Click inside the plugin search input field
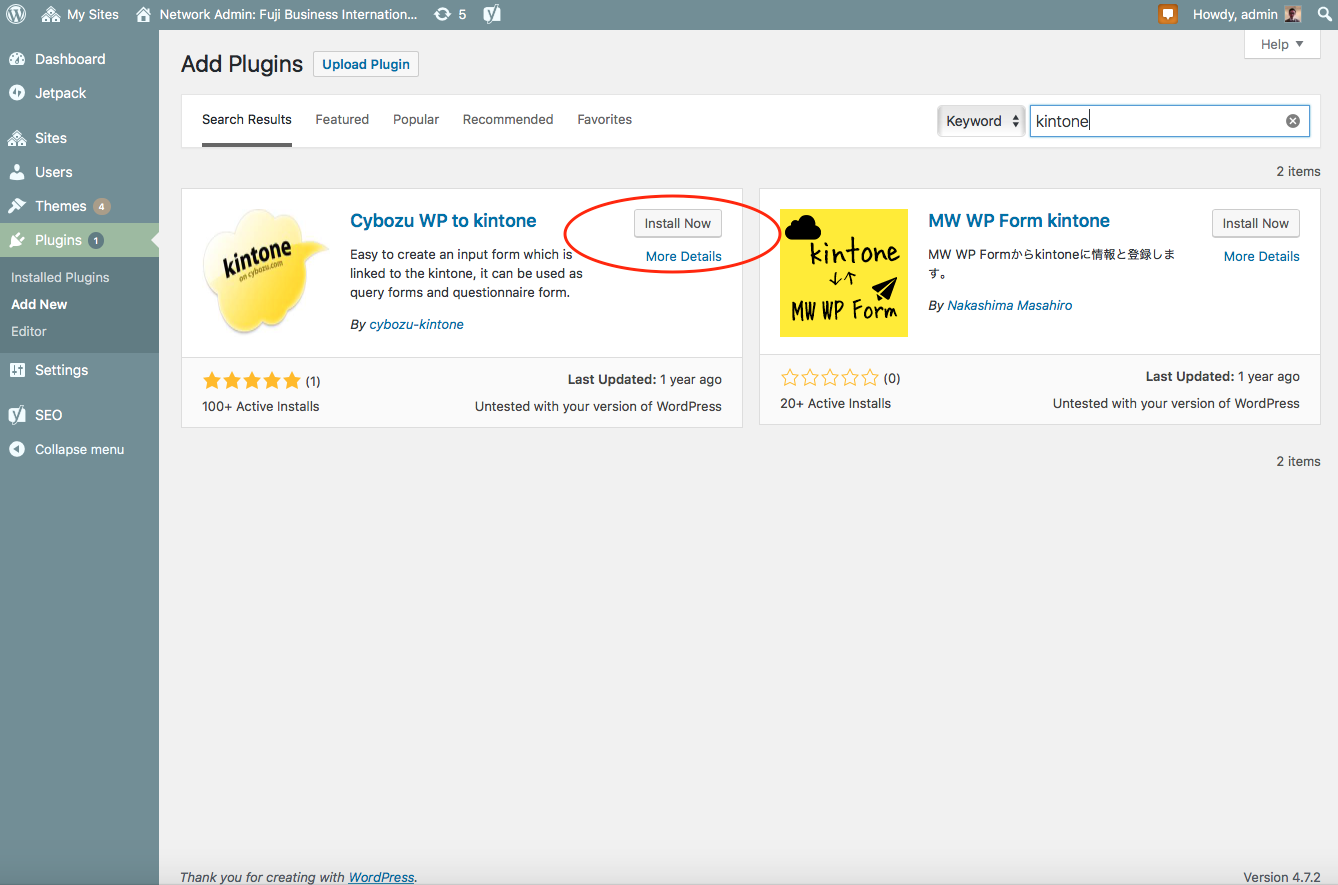 1155,121
